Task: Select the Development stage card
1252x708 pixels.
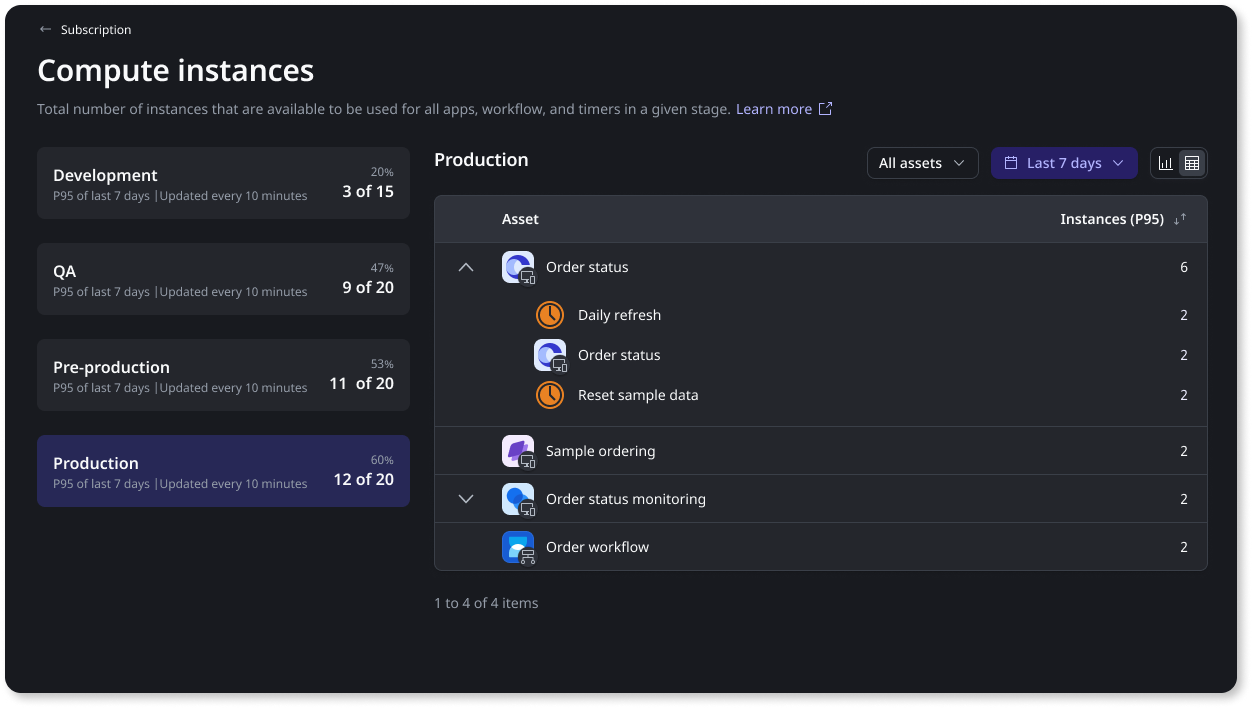Action: click(223, 183)
